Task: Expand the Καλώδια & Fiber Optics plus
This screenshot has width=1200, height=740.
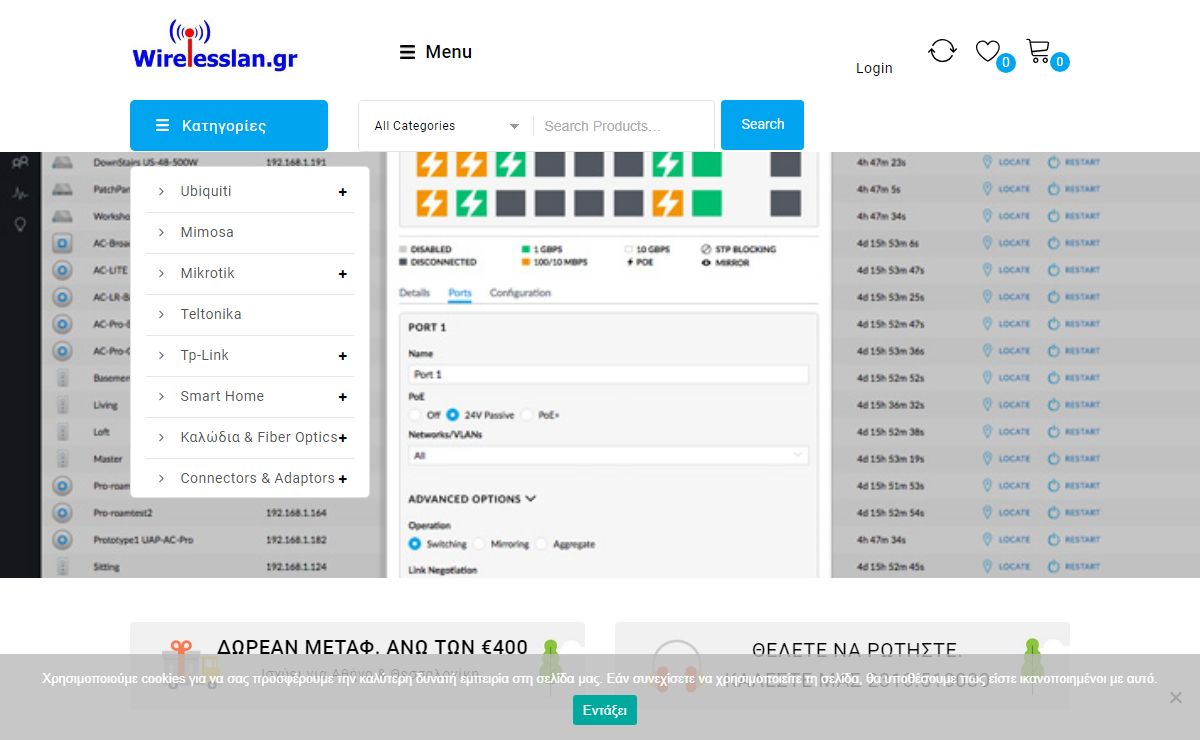Action: coord(343,438)
